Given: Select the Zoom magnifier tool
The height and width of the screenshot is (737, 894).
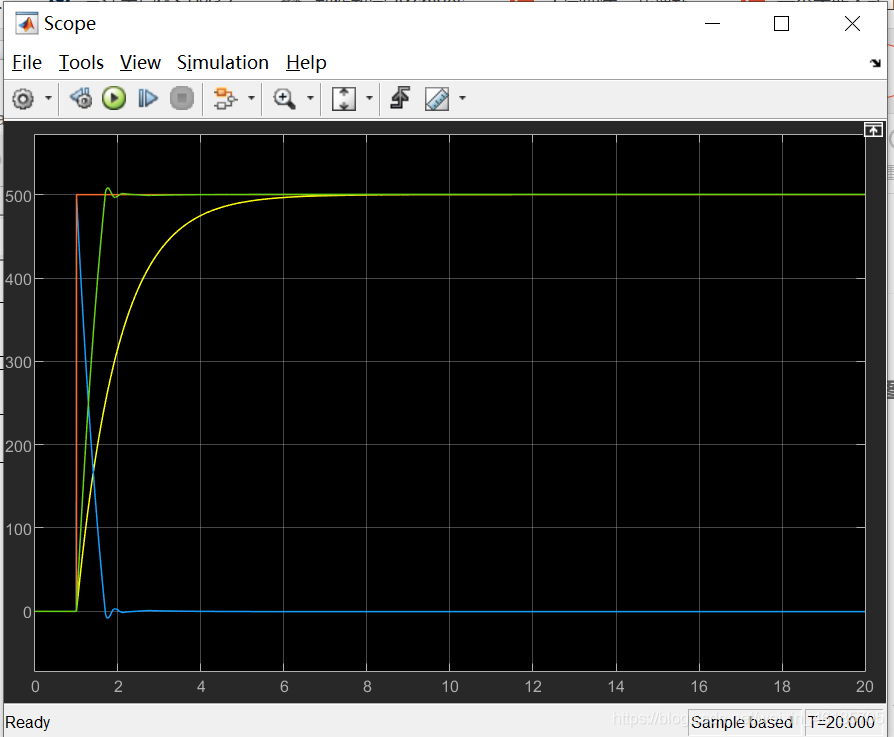Looking at the screenshot, I should [284, 99].
